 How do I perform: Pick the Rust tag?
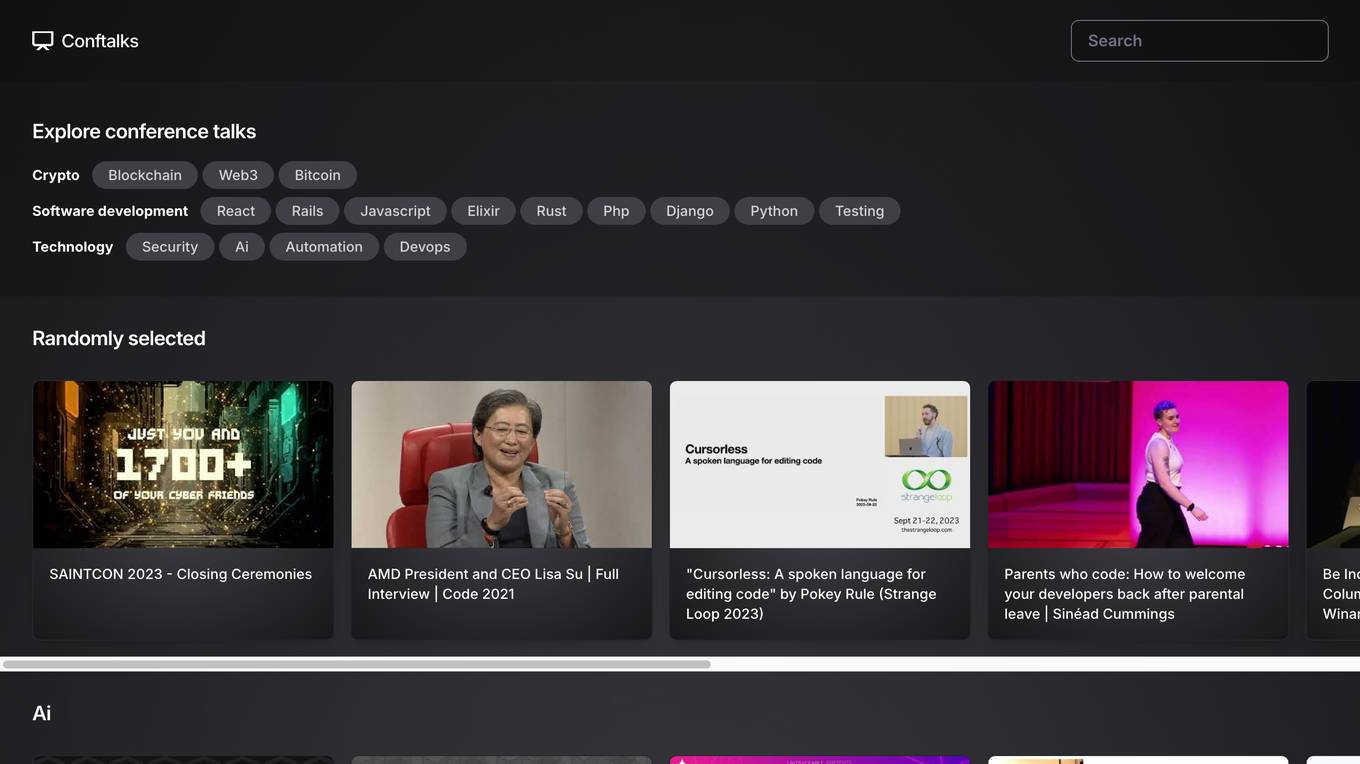coord(551,211)
